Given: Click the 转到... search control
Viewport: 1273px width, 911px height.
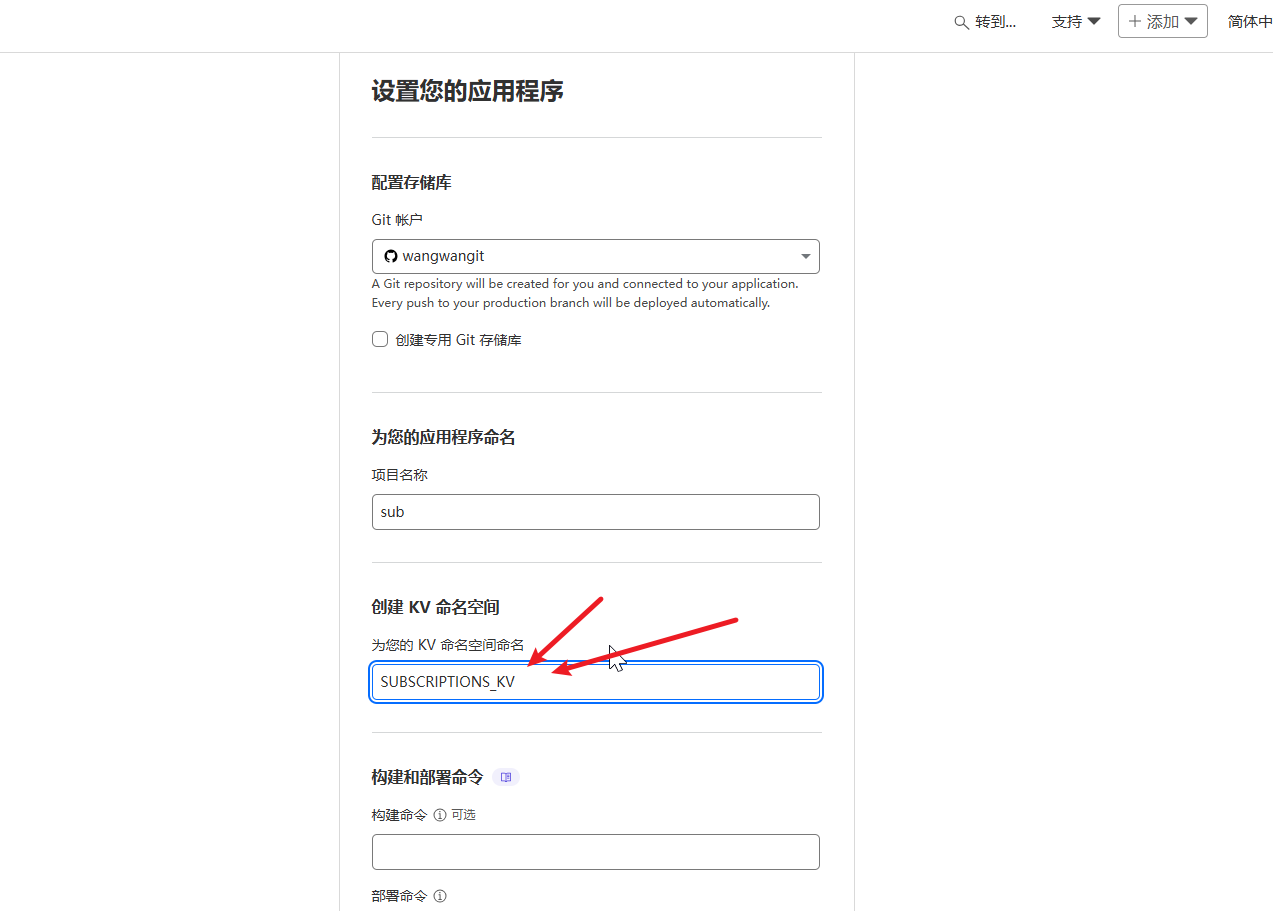Looking at the screenshot, I should [985, 21].
